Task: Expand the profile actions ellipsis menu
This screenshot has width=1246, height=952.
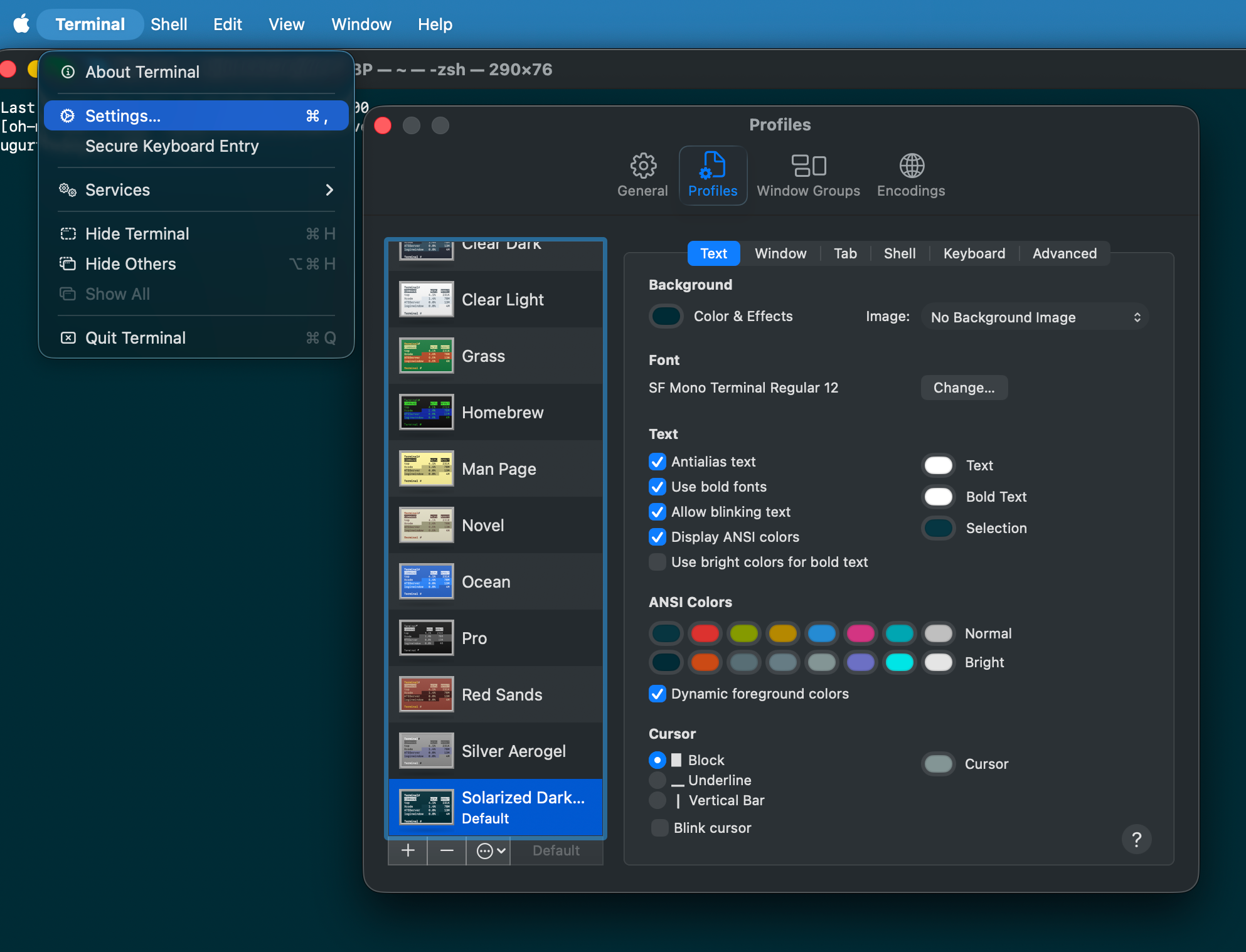Action: (491, 851)
